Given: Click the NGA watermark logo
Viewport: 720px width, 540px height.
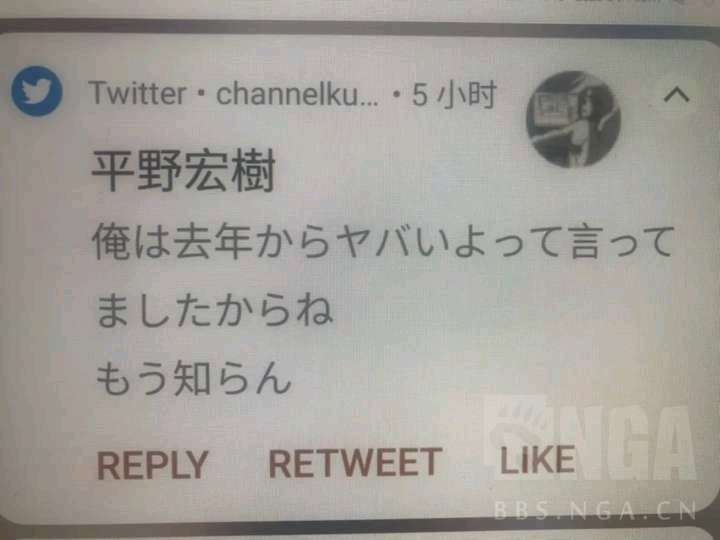Looking at the screenshot, I should point(592,441).
